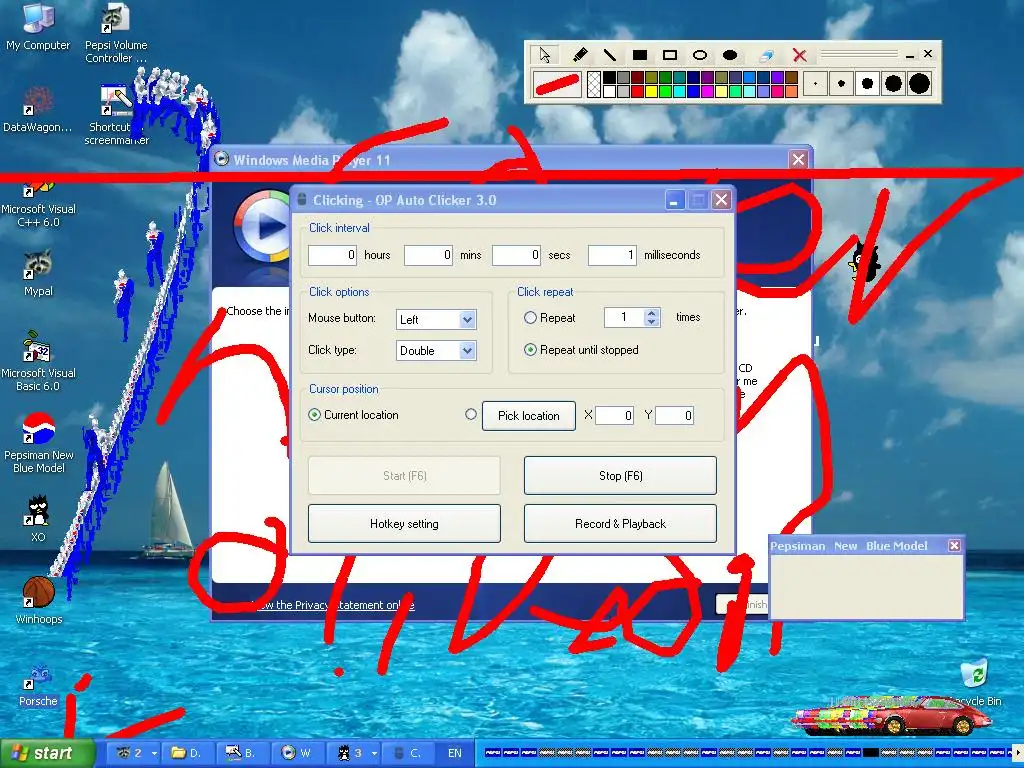
Task: Open Hotkey setting
Action: tap(404, 524)
